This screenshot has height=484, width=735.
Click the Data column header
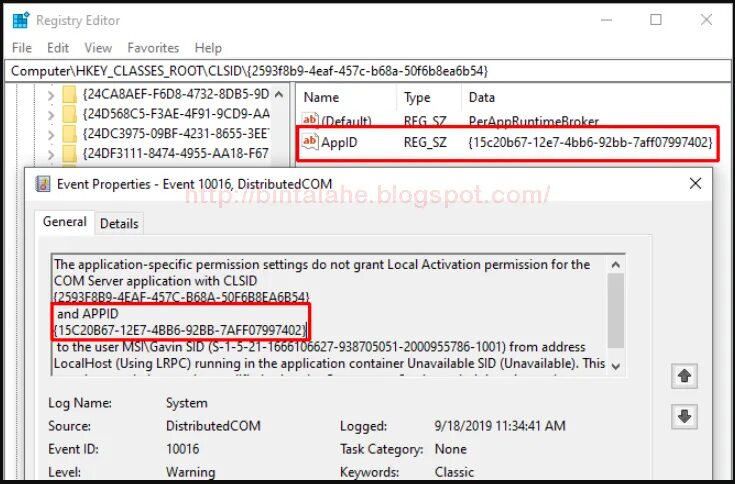click(481, 97)
